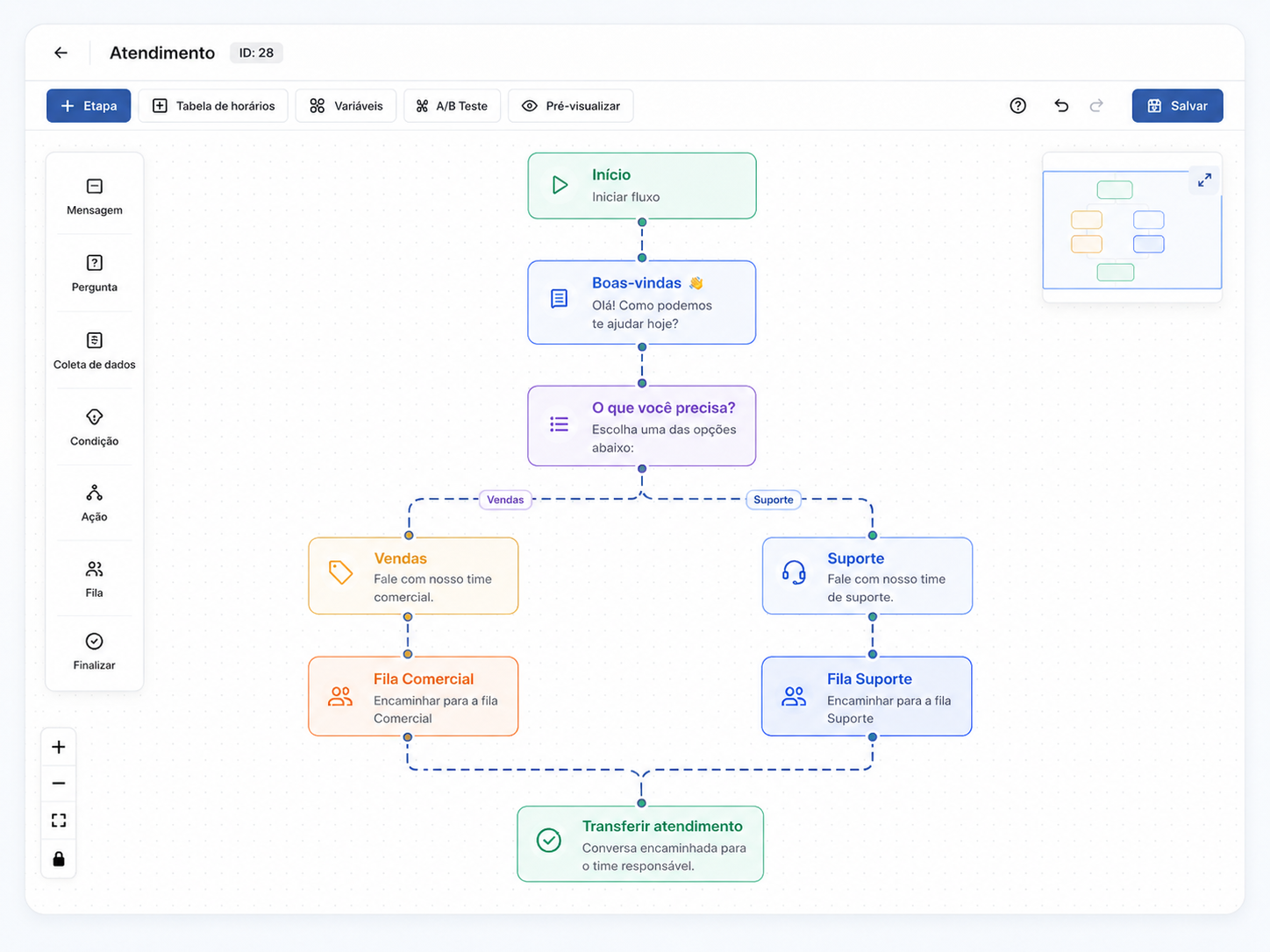Select the Fila Suporte node
The image size is (1270, 952).
tap(867, 696)
